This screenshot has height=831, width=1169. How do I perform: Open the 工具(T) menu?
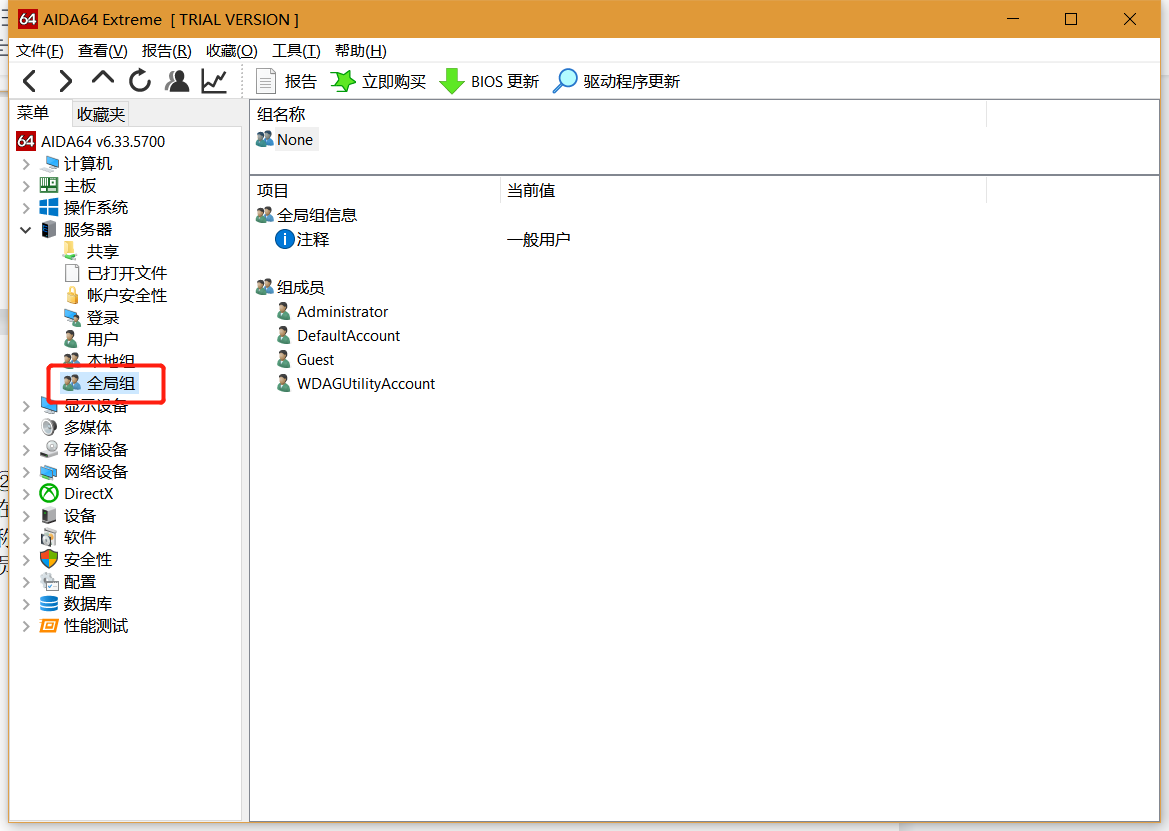pos(296,51)
